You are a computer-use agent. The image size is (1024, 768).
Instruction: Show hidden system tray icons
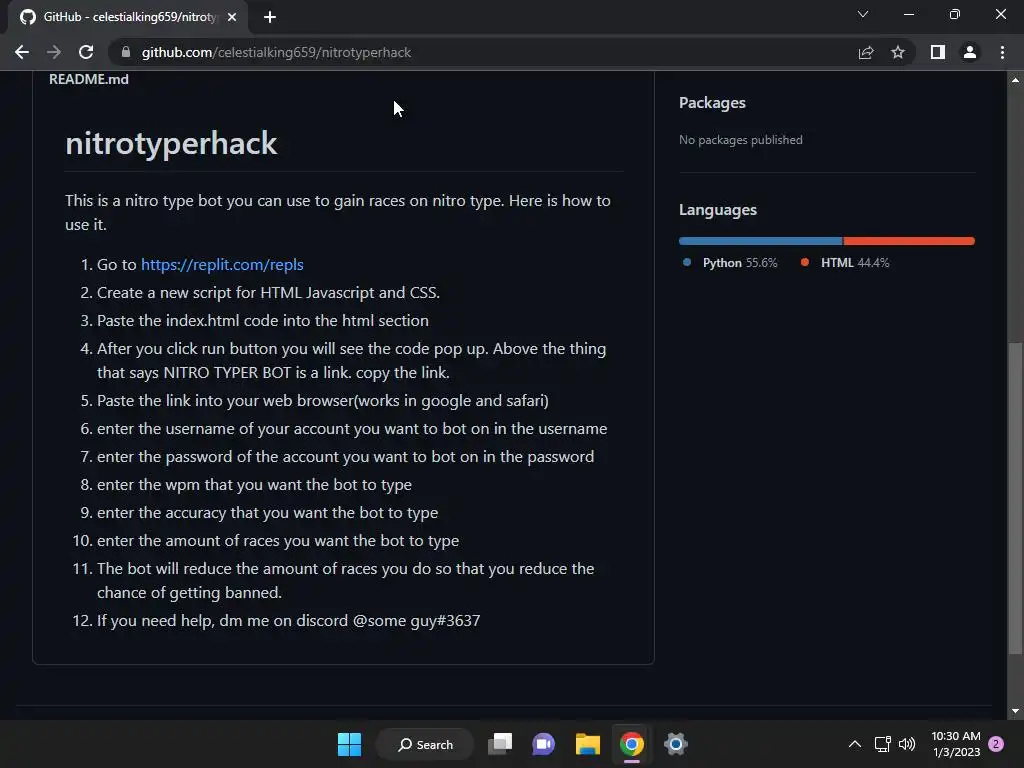click(854, 744)
